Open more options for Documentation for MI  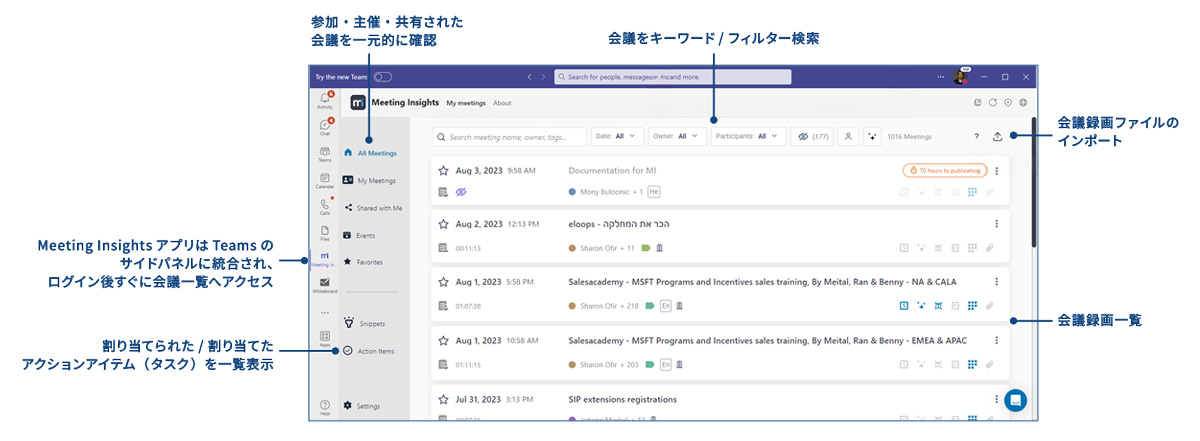tap(996, 170)
